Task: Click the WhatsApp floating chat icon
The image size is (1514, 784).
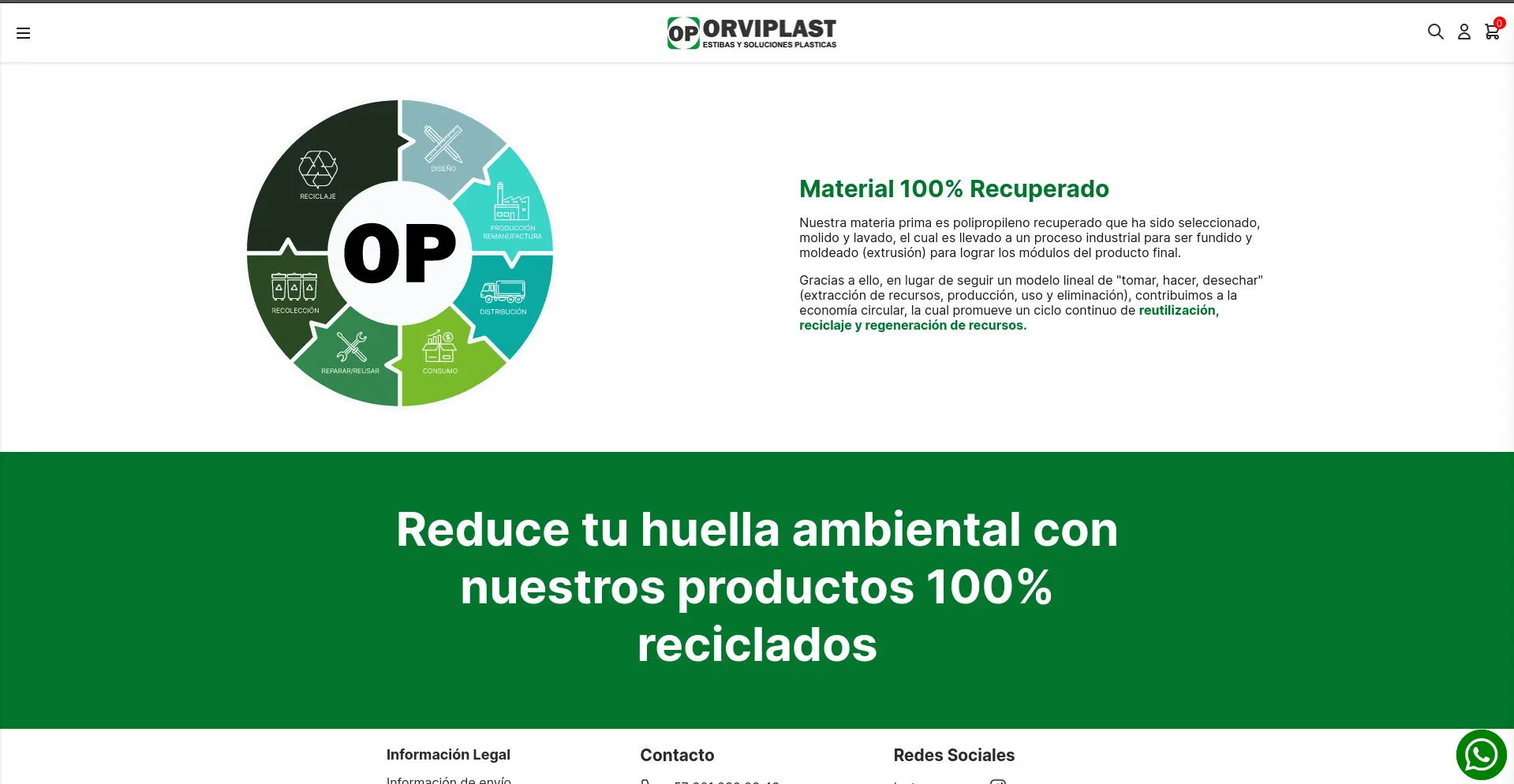Action: (x=1481, y=754)
